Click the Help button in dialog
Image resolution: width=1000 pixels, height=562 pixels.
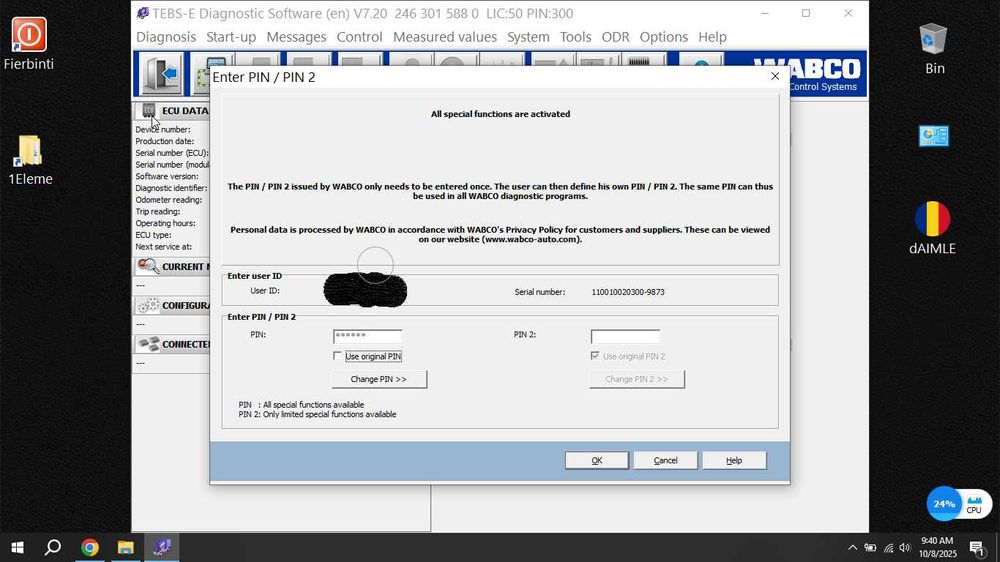coord(734,460)
